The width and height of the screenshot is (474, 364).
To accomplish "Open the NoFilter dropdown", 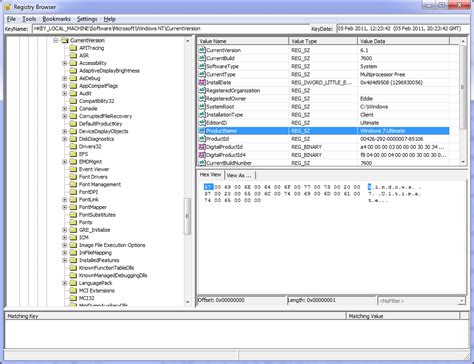I will click(461, 301).
